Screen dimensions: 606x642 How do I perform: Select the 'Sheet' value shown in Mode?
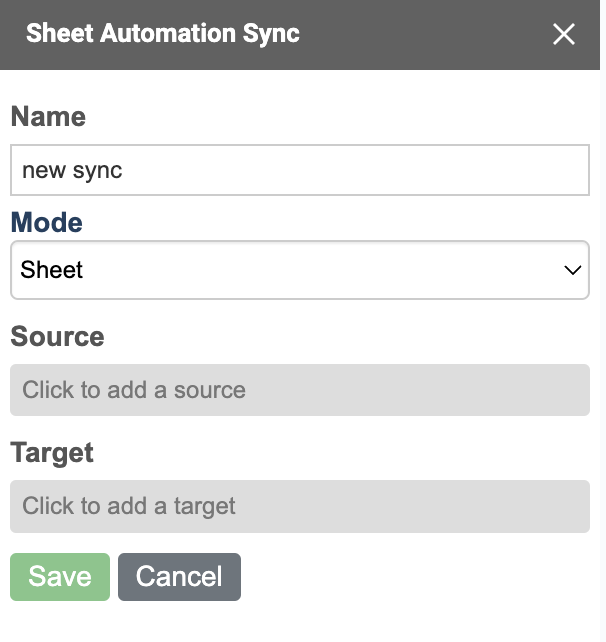click(52, 270)
